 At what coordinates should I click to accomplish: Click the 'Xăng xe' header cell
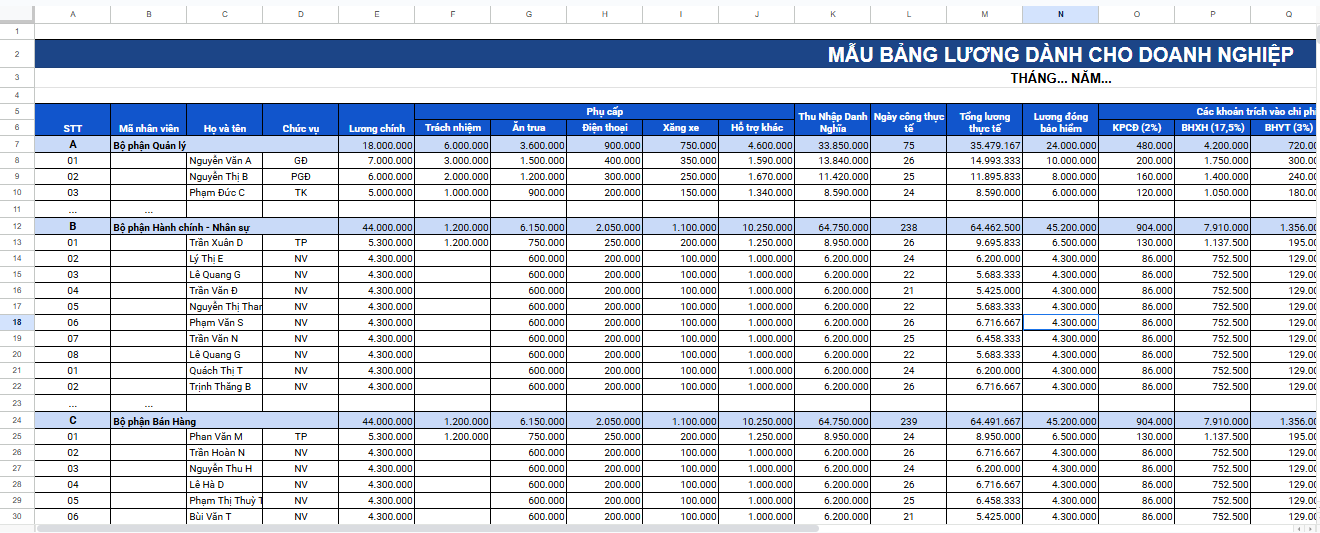(680, 128)
